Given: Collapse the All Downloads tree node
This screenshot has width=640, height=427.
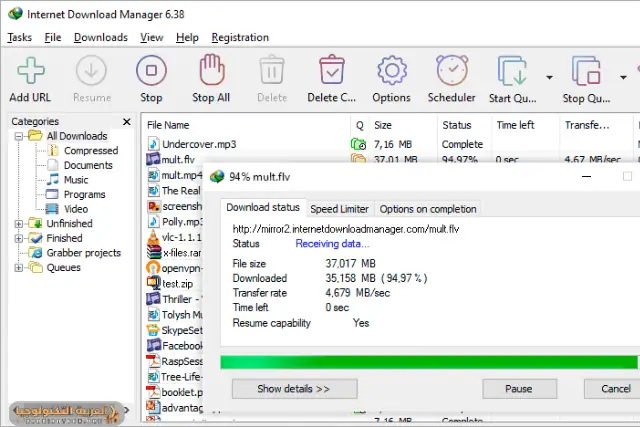Looking at the screenshot, I should click(x=18, y=136).
